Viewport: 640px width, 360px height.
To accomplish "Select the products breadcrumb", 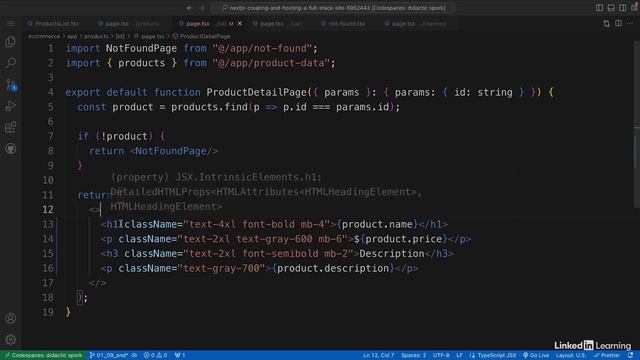I will click(96, 36).
